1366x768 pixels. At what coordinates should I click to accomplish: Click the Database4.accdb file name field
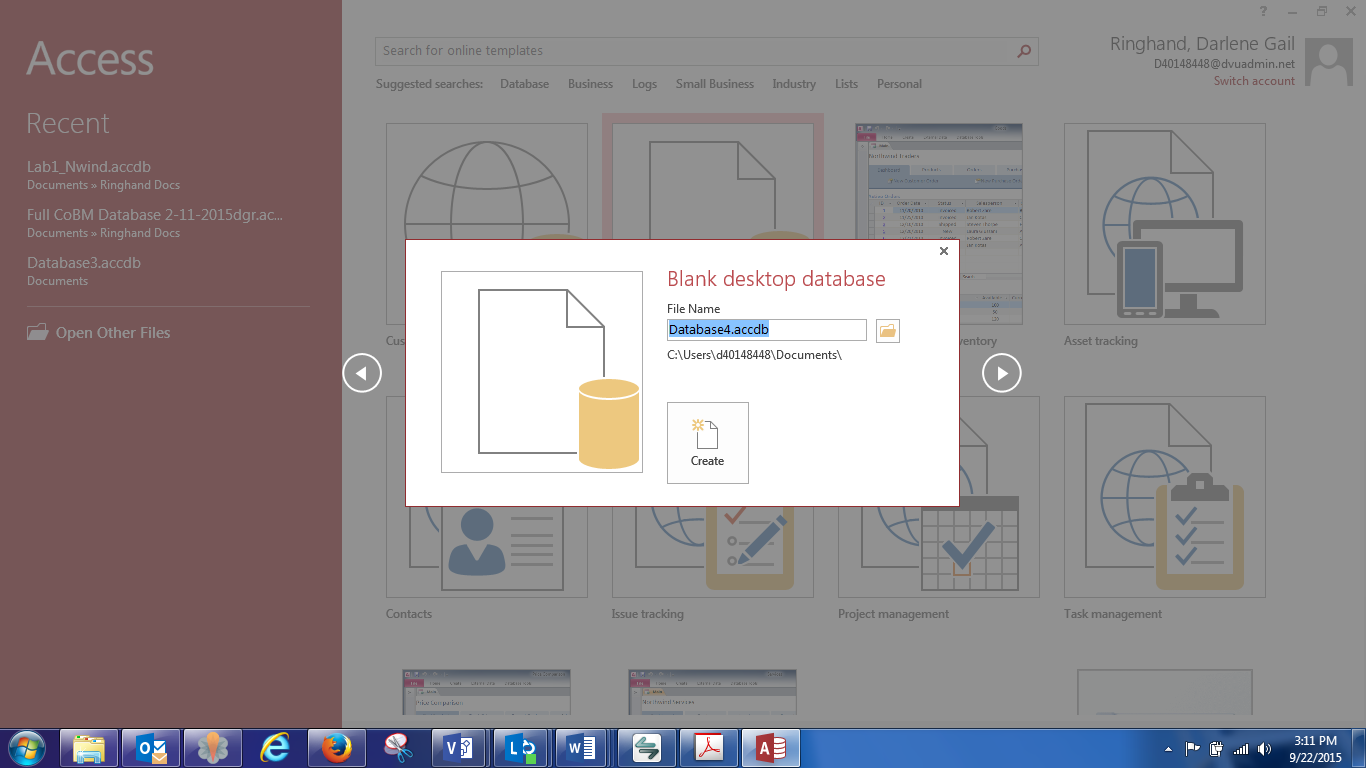click(766, 330)
